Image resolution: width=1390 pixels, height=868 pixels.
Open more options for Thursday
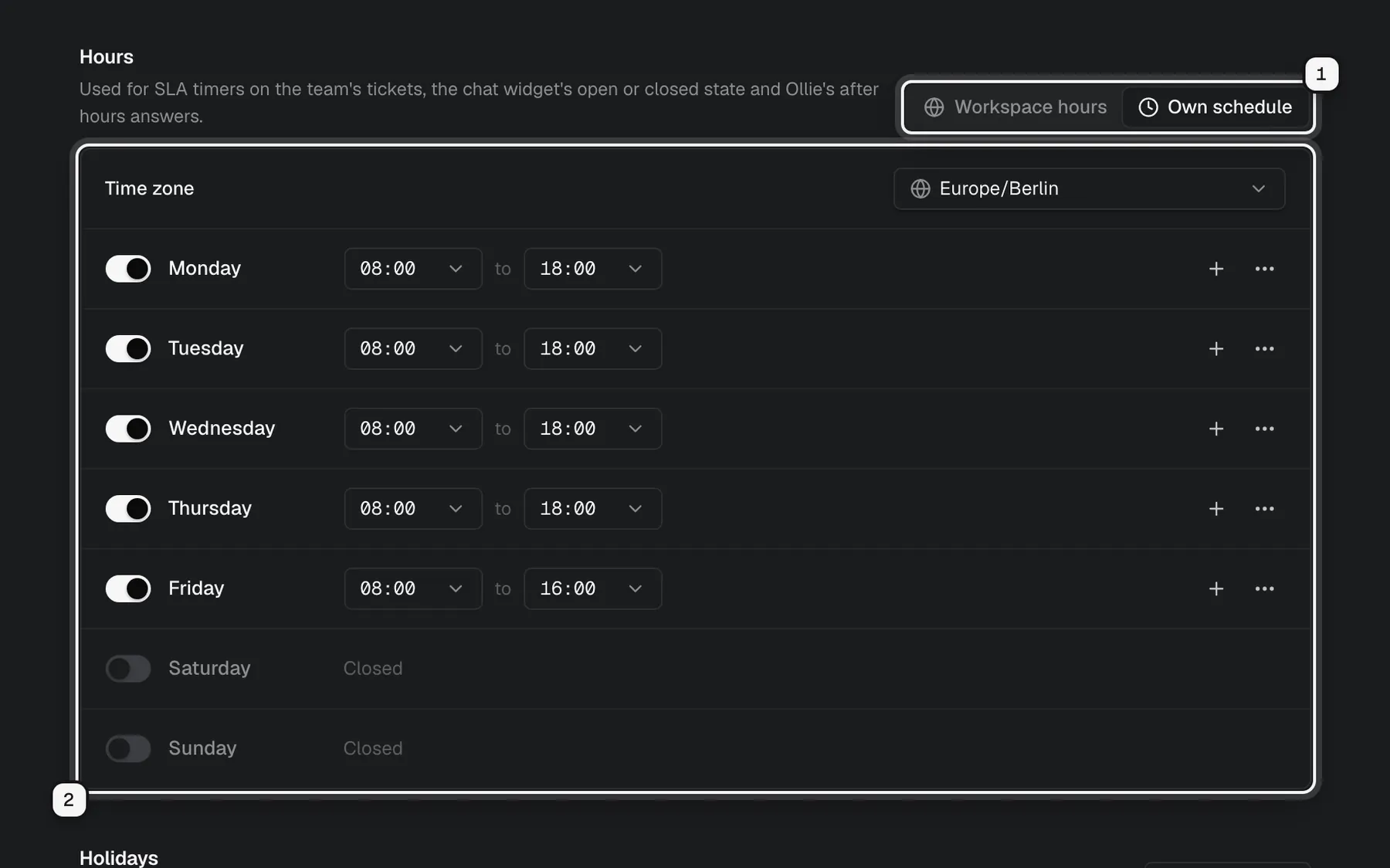(x=1265, y=509)
